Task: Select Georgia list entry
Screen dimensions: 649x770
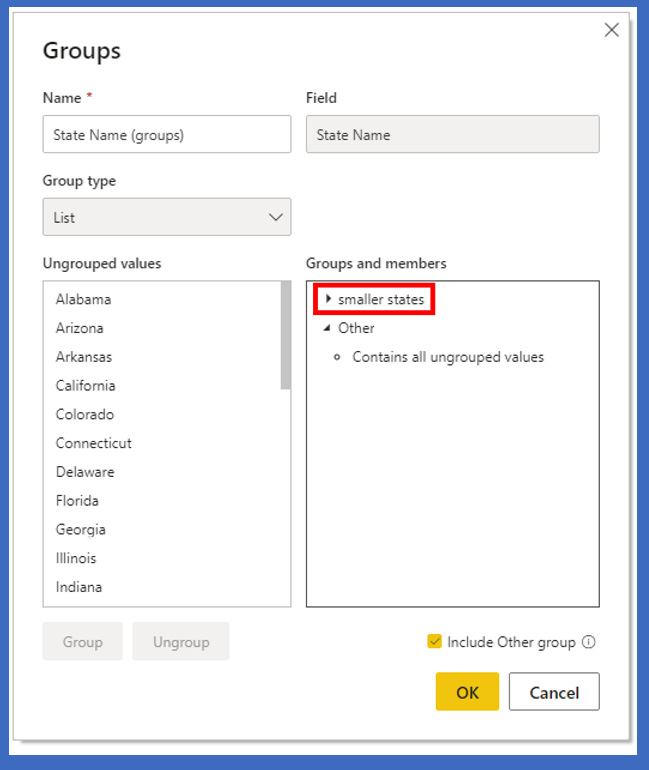Action: tap(81, 530)
